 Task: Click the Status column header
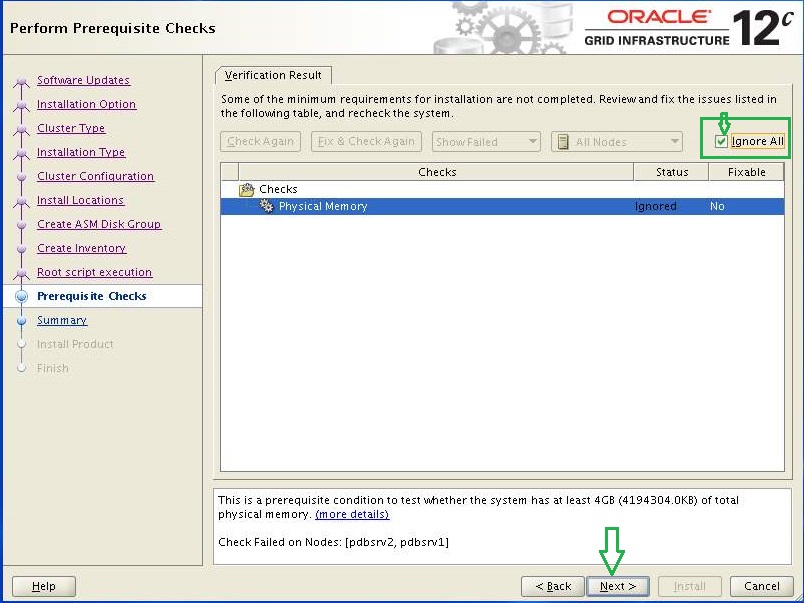[672, 172]
